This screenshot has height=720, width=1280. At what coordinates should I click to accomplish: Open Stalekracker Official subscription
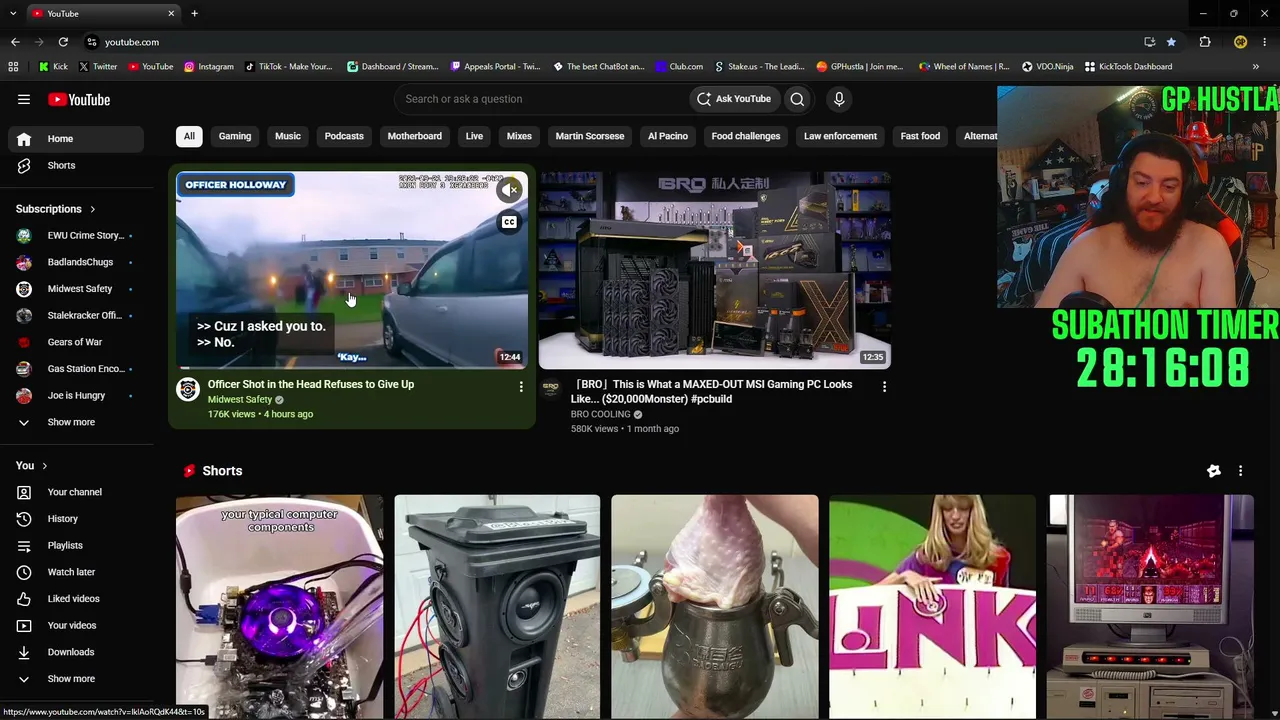pos(76,315)
